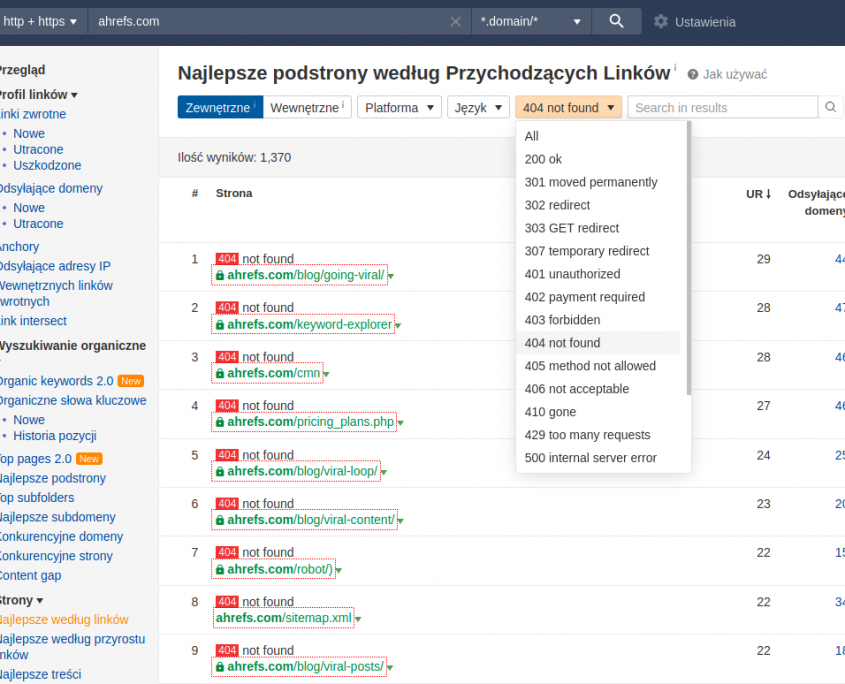Switch to Wewnętrzne links tab
Image resolution: width=845 pixels, height=684 pixels.
(307, 107)
